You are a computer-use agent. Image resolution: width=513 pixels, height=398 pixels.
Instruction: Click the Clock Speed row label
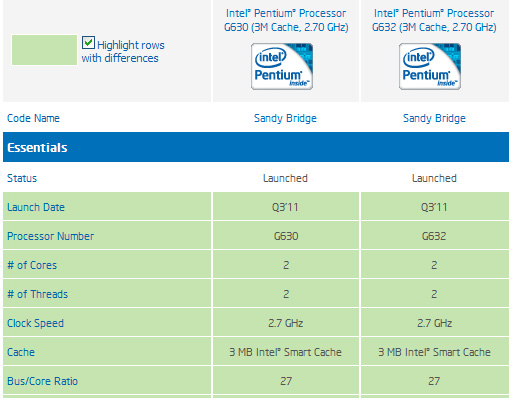[x=35, y=323]
